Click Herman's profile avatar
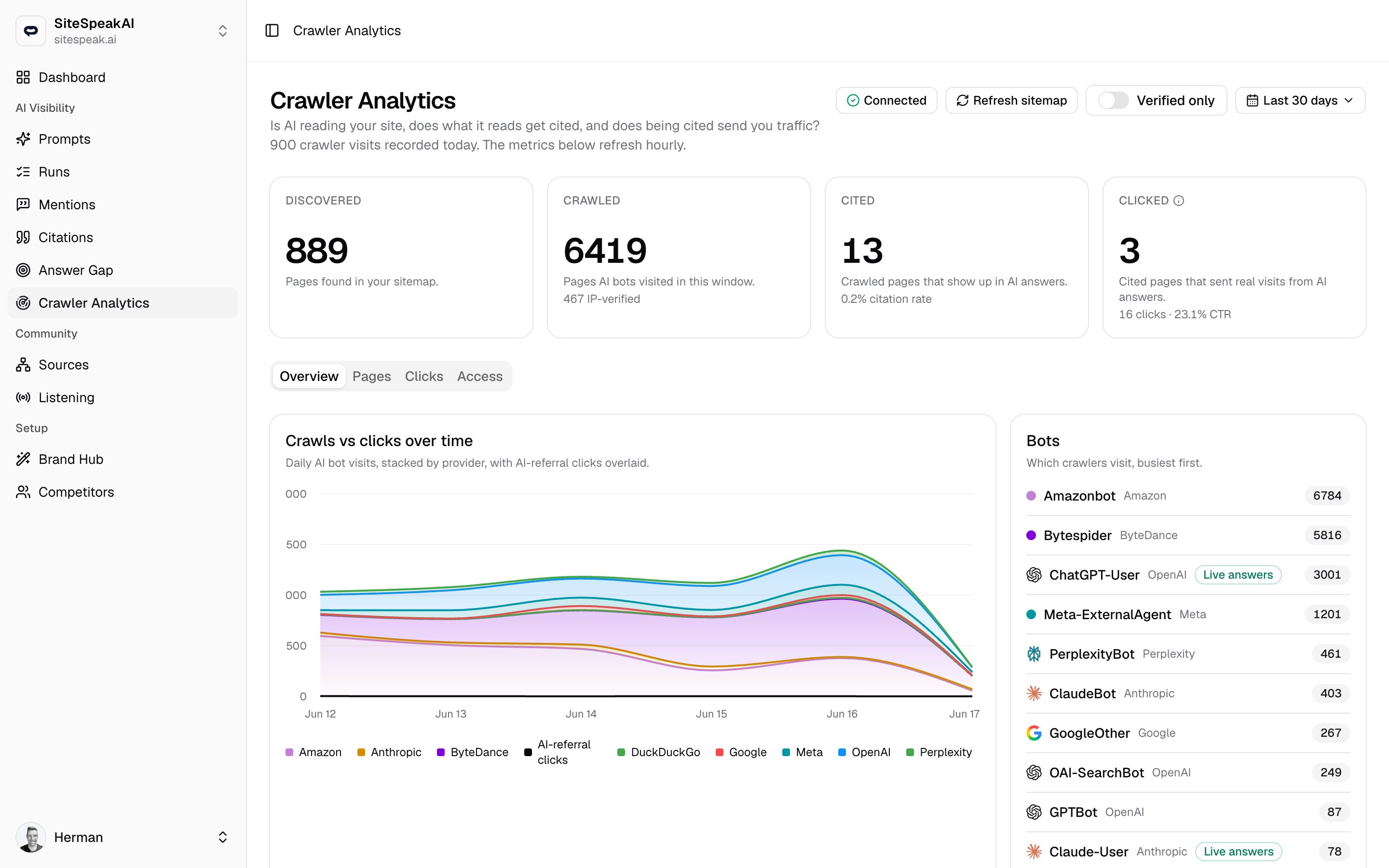1389x868 pixels. click(31, 837)
